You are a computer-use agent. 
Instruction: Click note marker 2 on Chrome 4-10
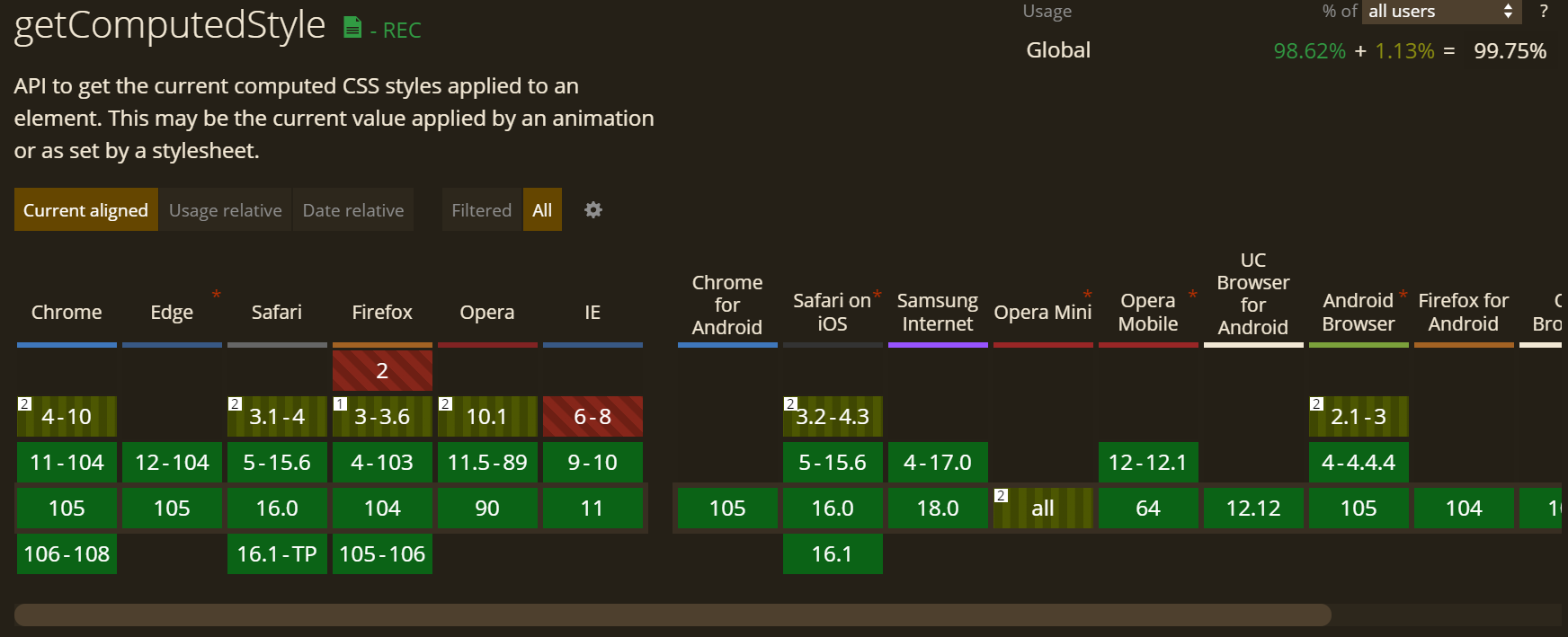point(25,403)
